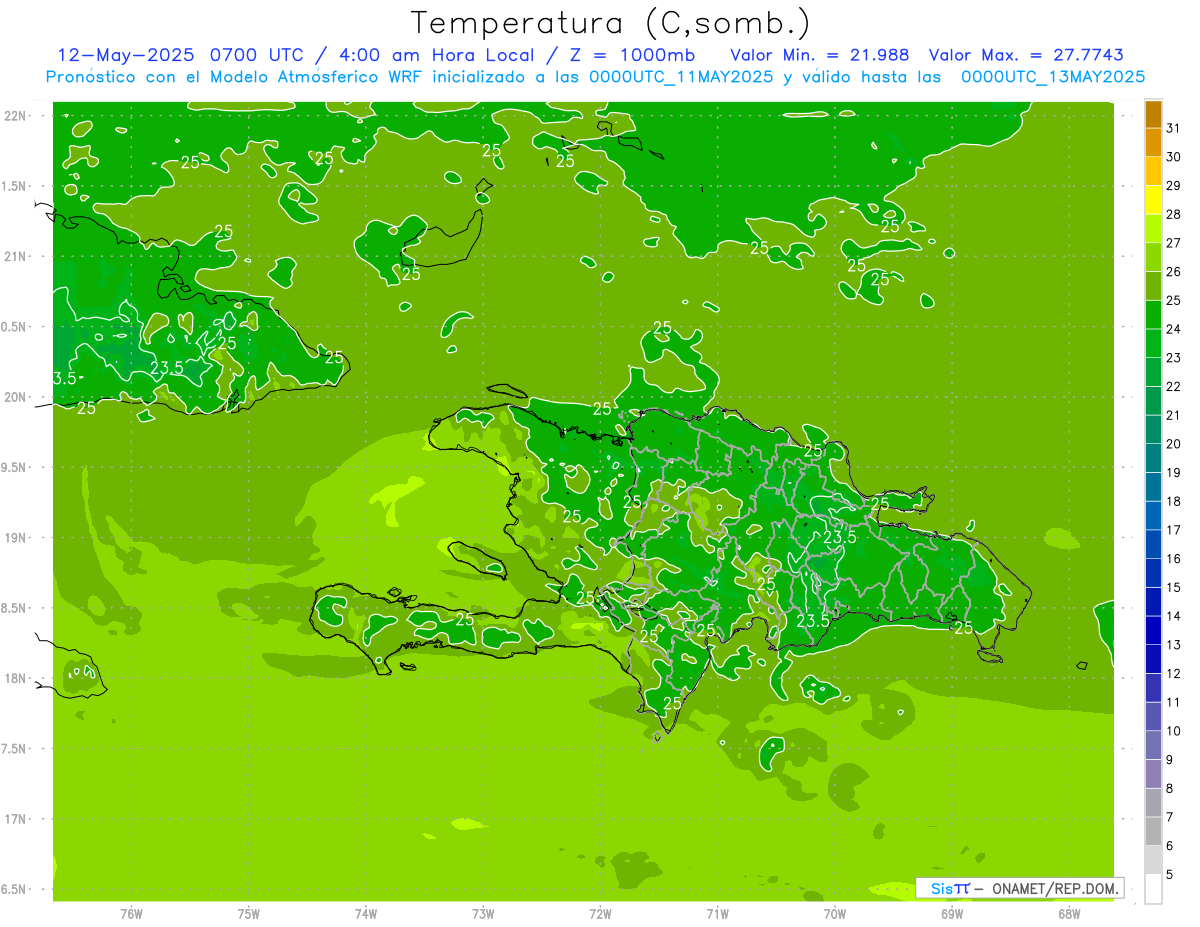This screenshot has width=1200, height=927.
Task: Click the 22N latitude axis label
Action: click(17, 116)
